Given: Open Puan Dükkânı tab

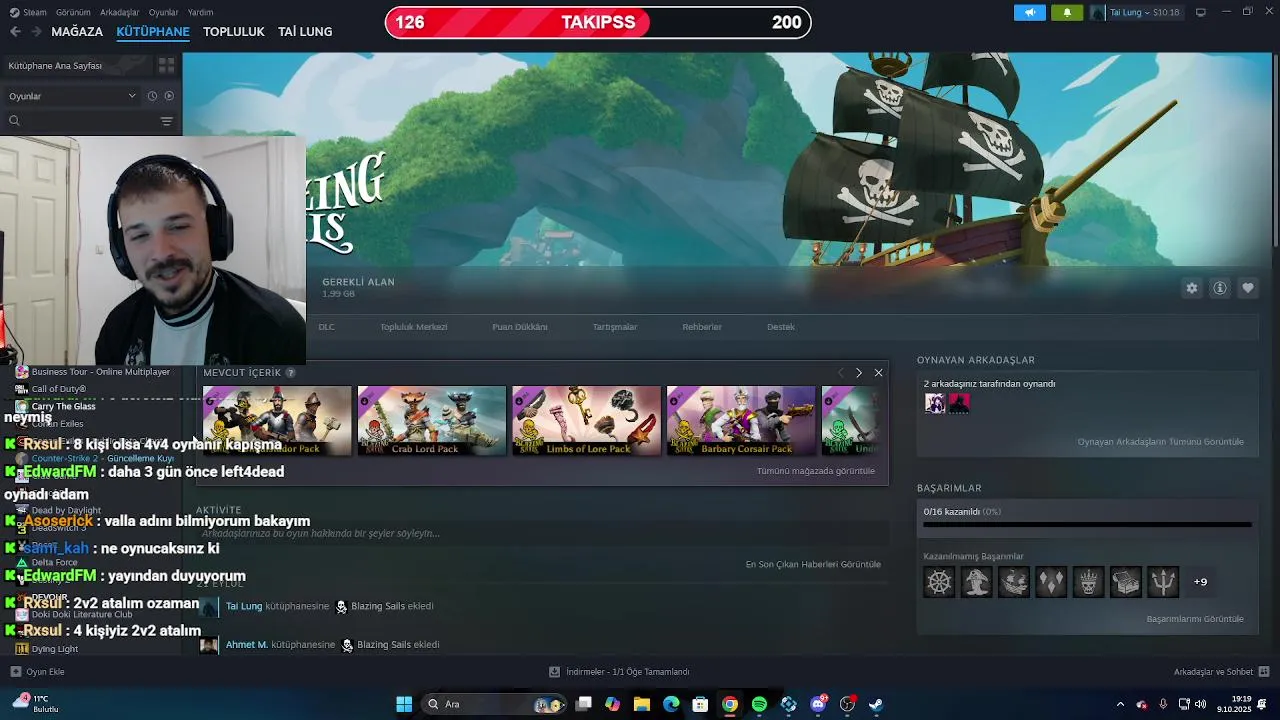Looking at the screenshot, I should click(520, 327).
